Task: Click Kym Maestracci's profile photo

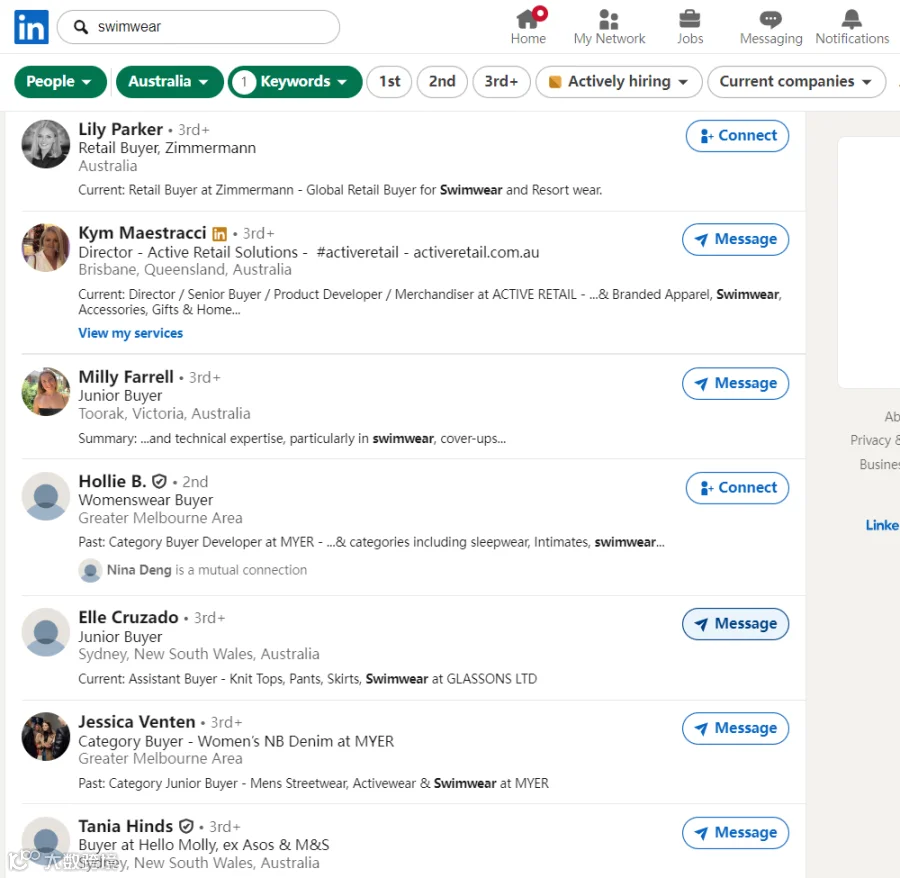Action: tap(46, 247)
